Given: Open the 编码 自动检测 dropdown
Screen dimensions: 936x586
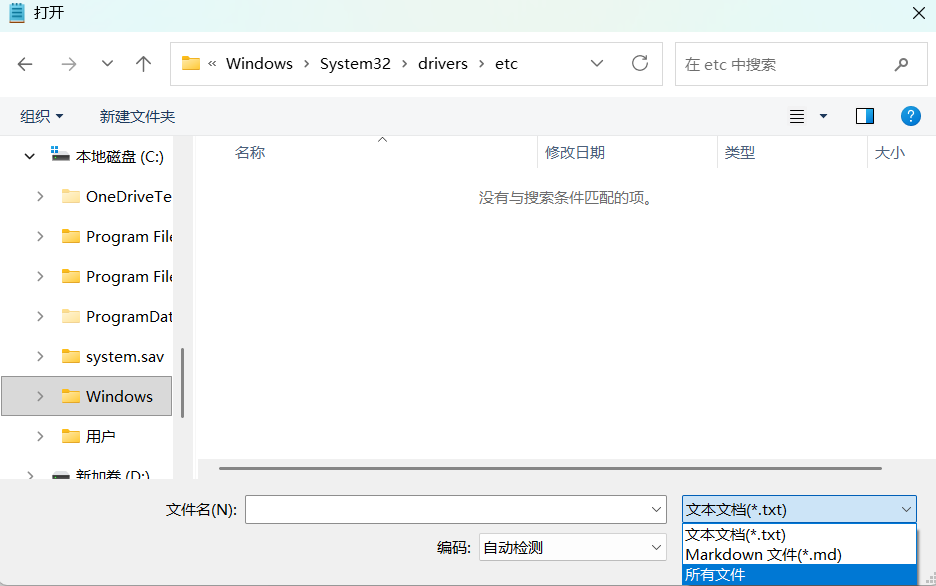Looking at the screenshot, I should (x=572, y=547).
